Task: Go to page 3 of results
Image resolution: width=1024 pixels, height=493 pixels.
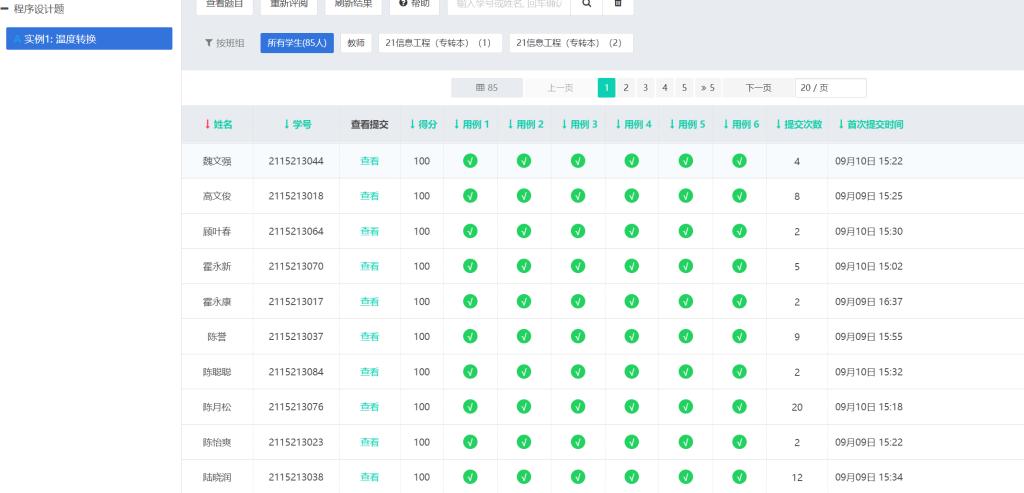Action: pos(645,88)
